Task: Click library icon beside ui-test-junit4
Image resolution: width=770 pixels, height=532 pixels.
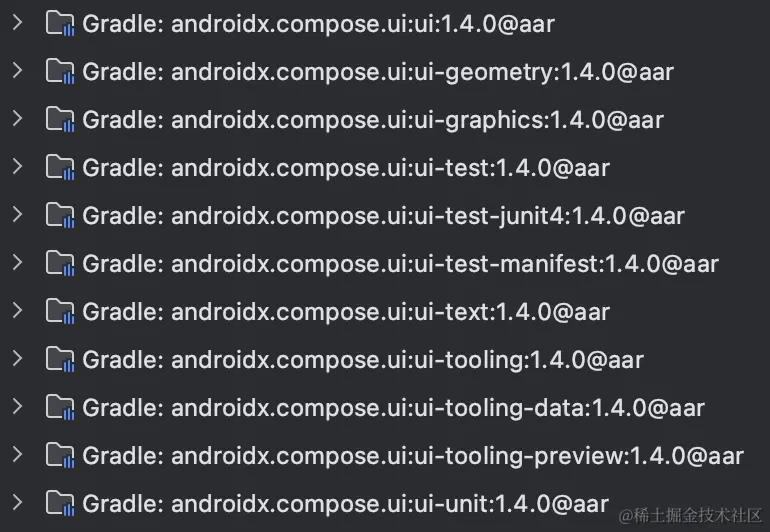Action: [60, 216]
